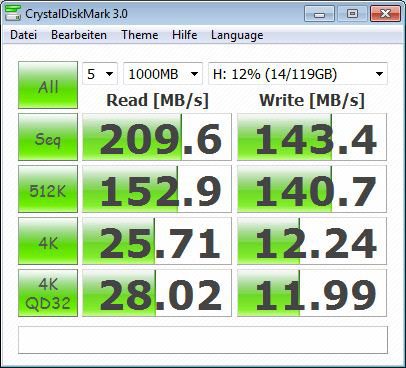
Task: Expand the drive selection dropdown H: 12%
Action: [x=298, y=74]
